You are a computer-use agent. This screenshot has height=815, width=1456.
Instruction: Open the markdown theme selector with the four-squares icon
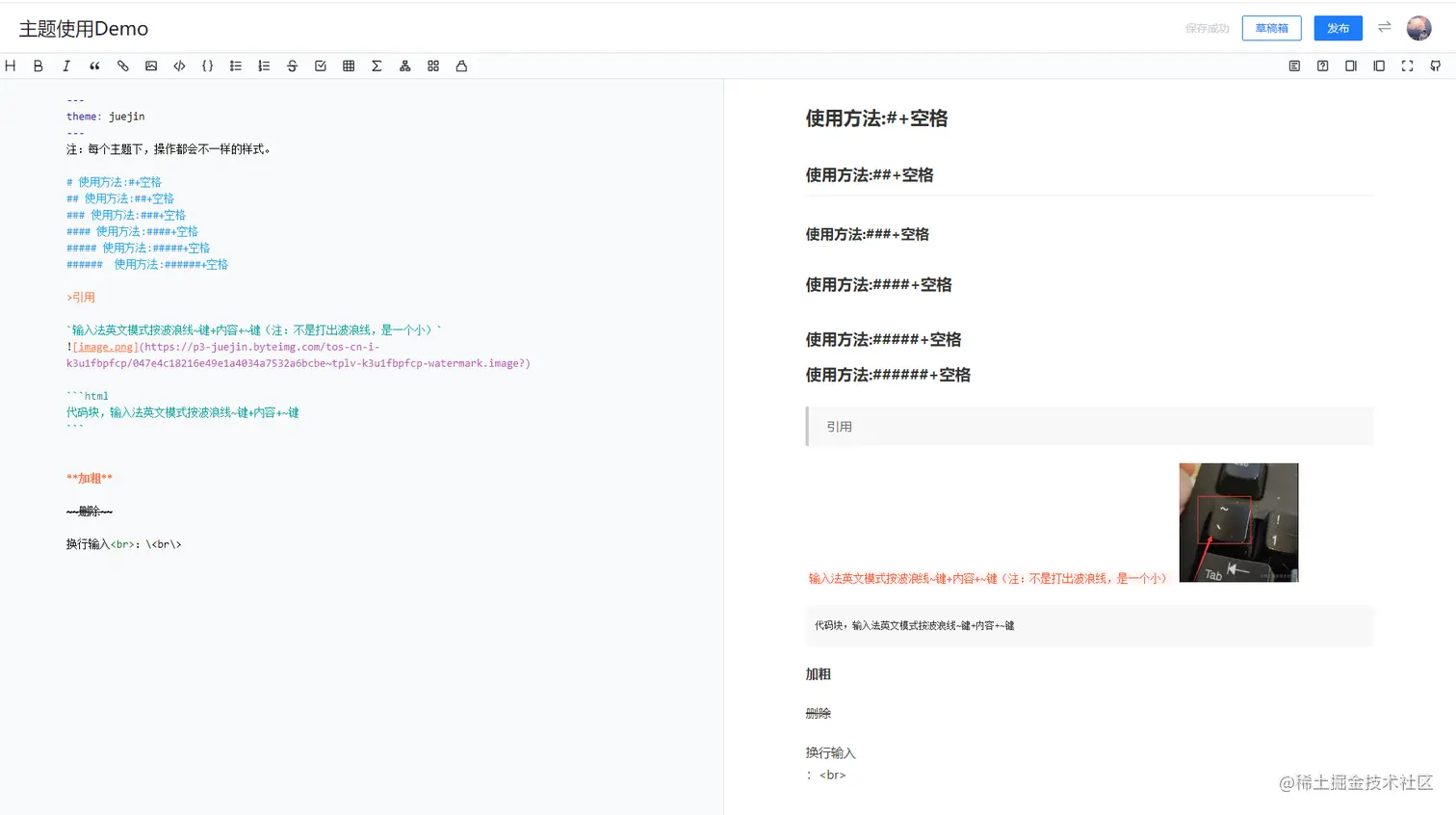point(433,66)
